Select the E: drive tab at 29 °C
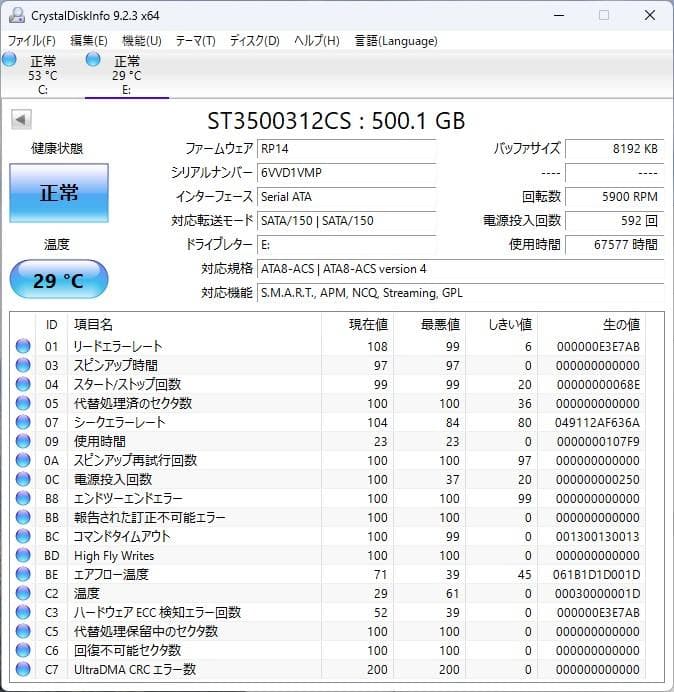 tap(127, 75)
